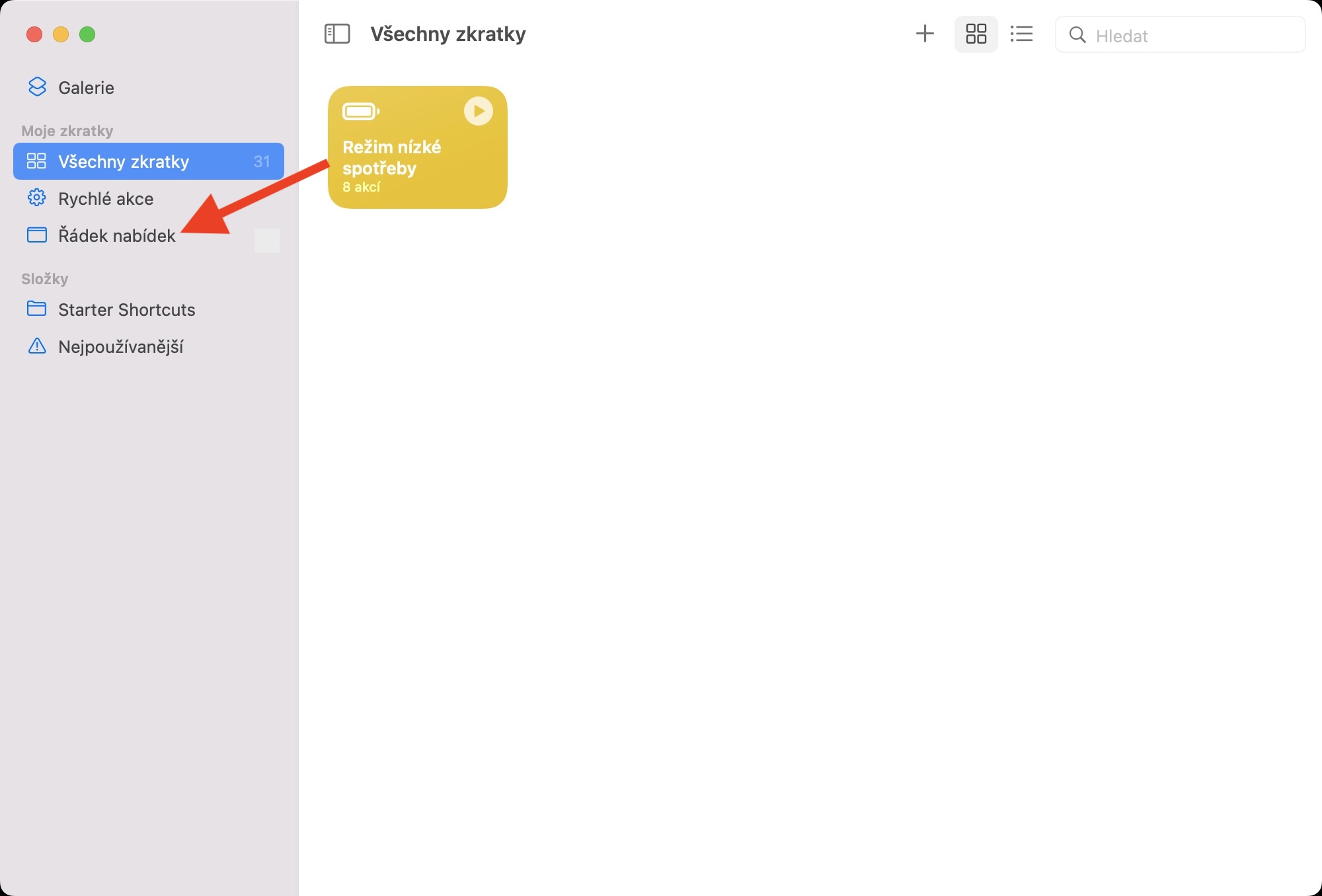This screenshot has height=896, width=1322.
Task: Add a new shortcut with the plus icon
Action: [x=925, y=34]
